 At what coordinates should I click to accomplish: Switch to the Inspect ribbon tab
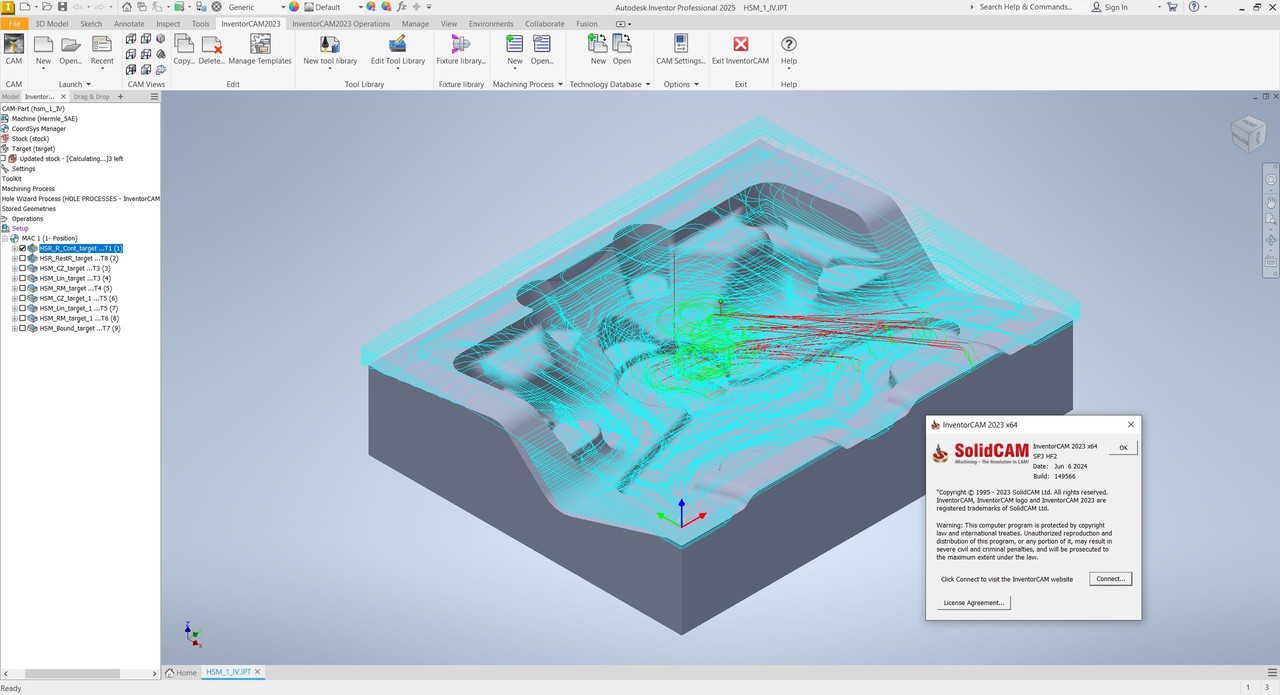pos(168,23)
